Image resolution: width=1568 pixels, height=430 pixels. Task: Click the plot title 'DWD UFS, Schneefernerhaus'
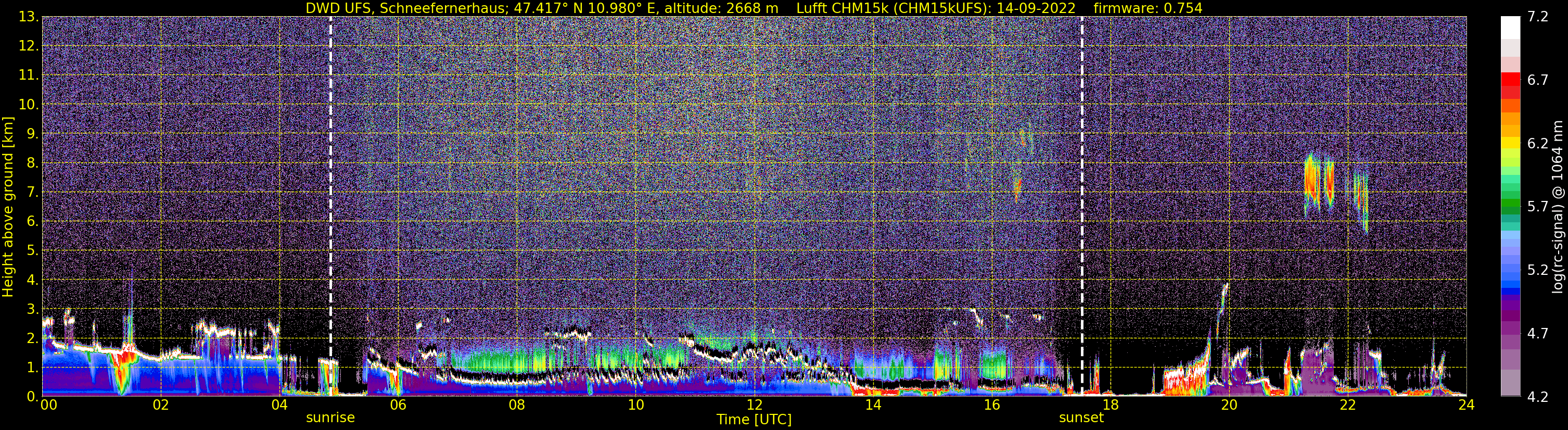click(405, 8)
